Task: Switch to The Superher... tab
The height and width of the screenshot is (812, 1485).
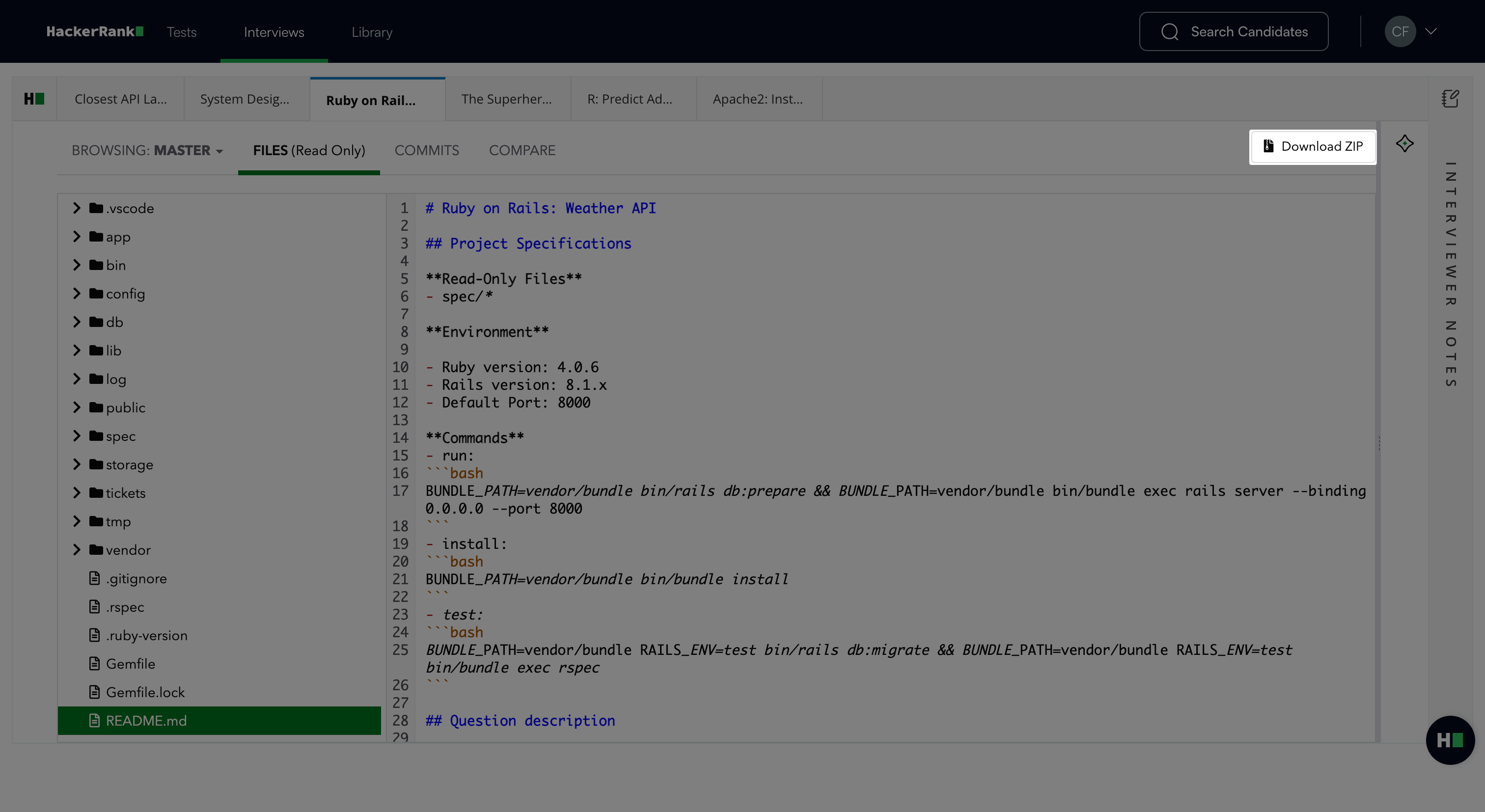Action: (507, 99)
